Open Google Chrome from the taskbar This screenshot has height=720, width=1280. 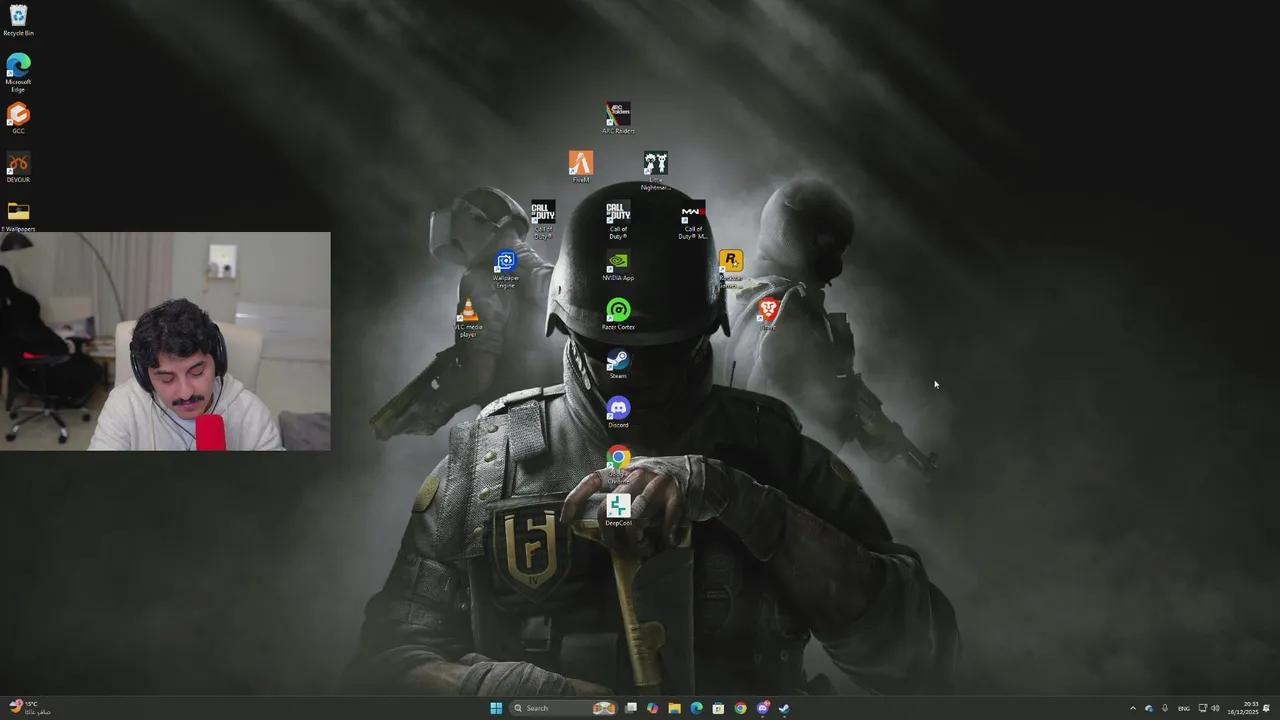click(x=740, y=708)
